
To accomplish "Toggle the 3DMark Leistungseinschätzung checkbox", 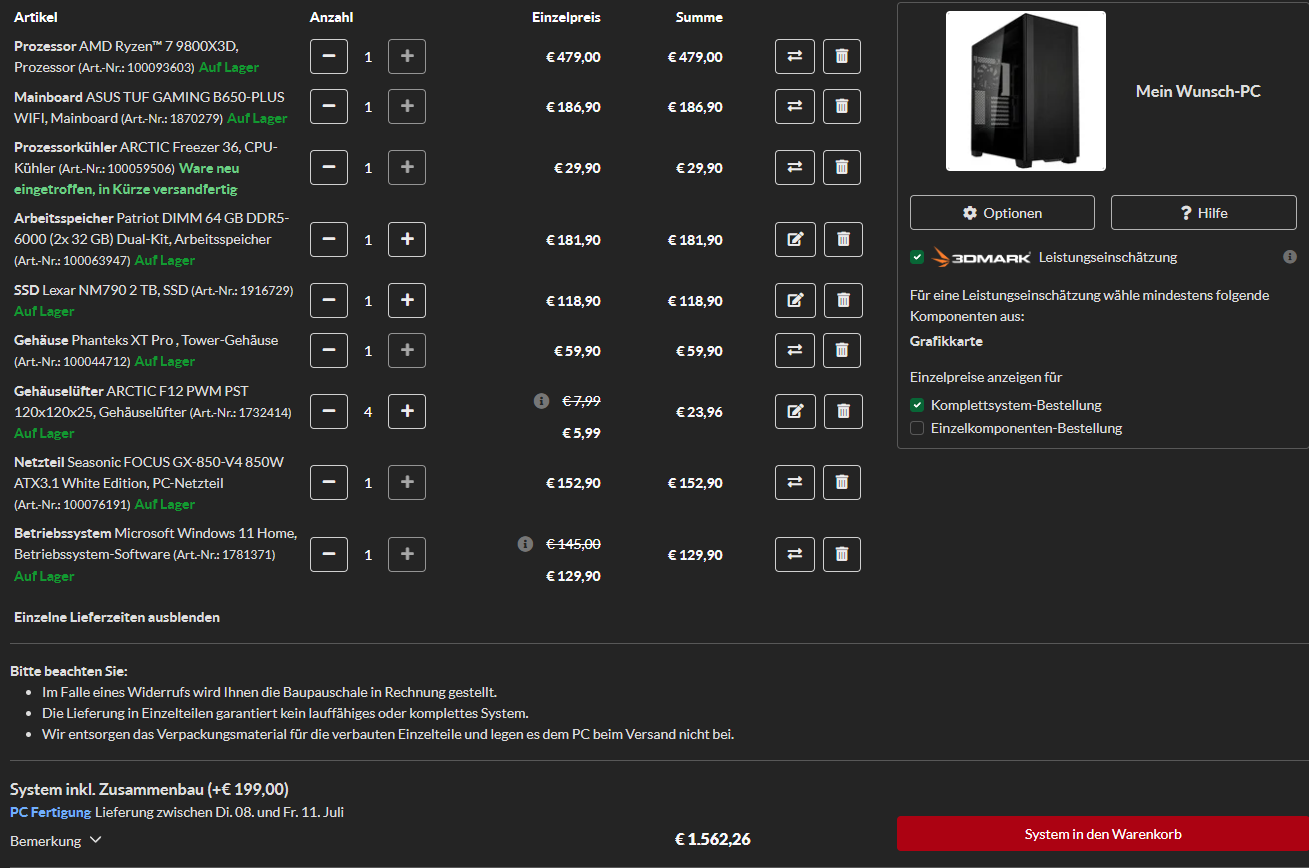I will (917, 257).
